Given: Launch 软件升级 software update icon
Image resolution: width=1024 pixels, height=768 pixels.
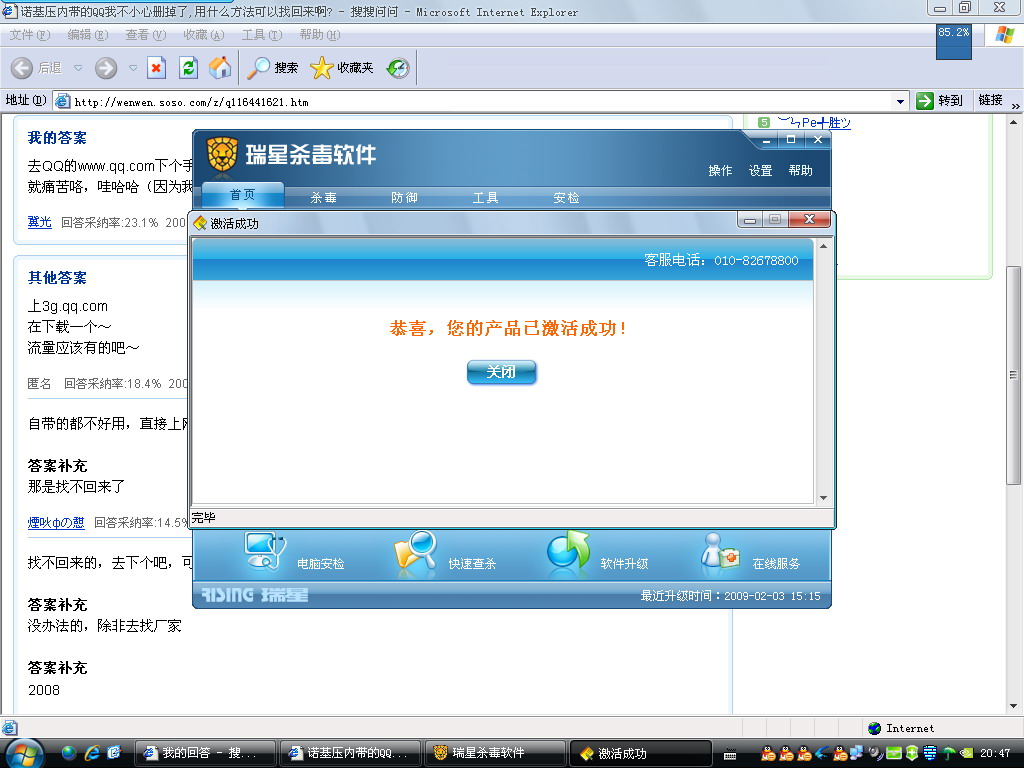Looking at the screenshot, I should 568,552.
